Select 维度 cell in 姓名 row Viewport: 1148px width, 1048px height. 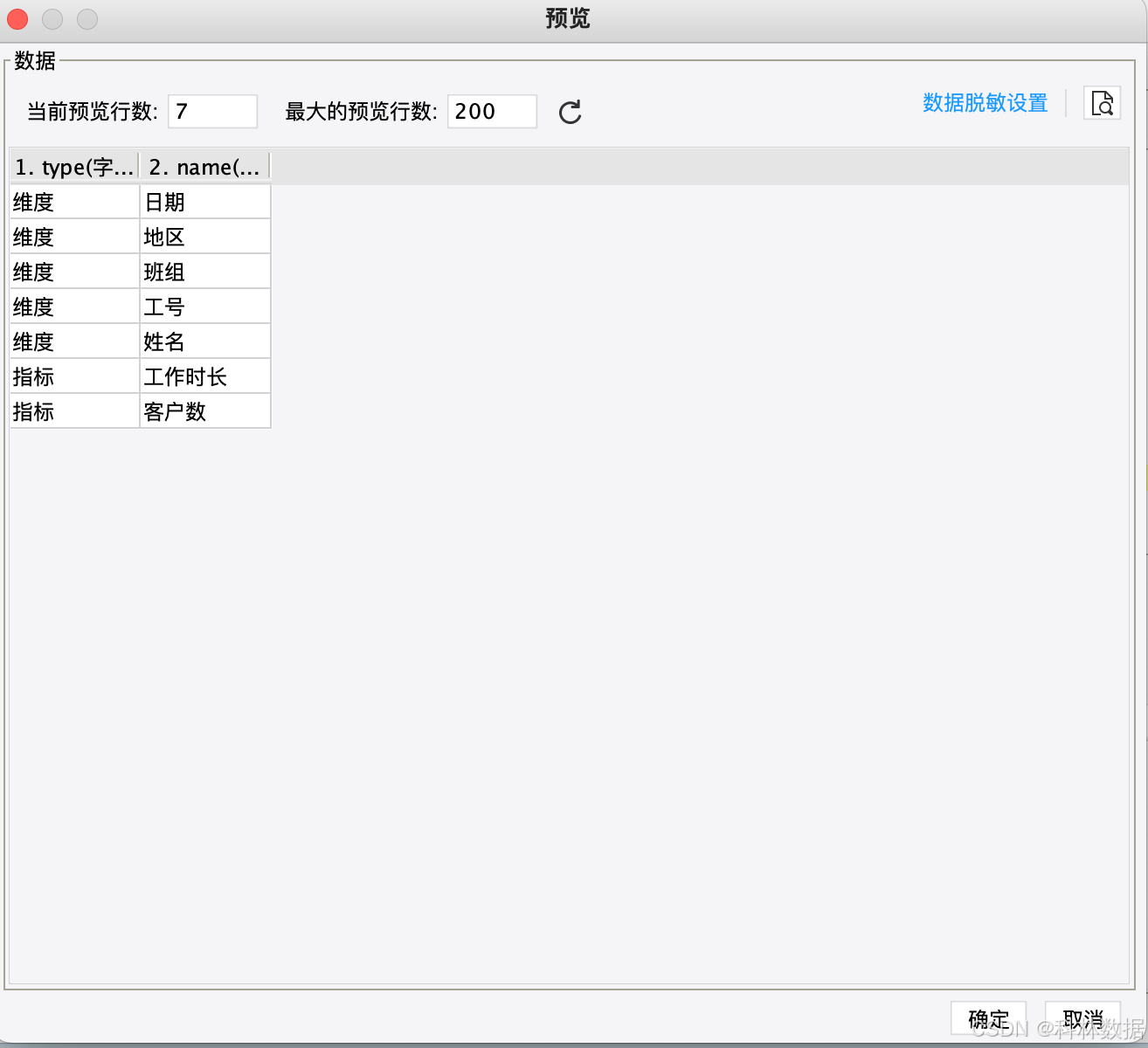tap(75, 341)
